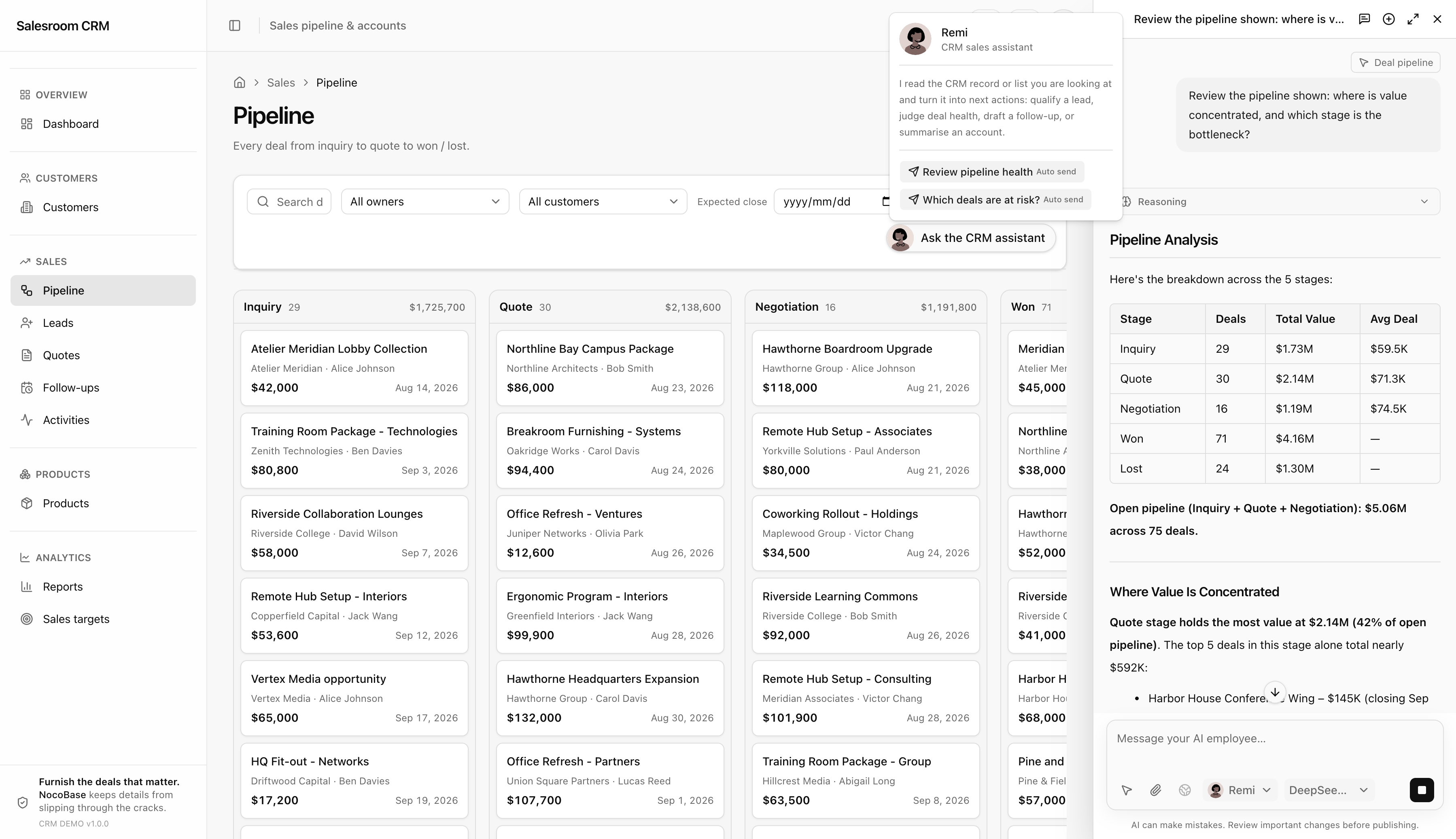
Task: Open the Hawthorne Boardroom Upgrade deal card
Action: [x=866, y=368]
